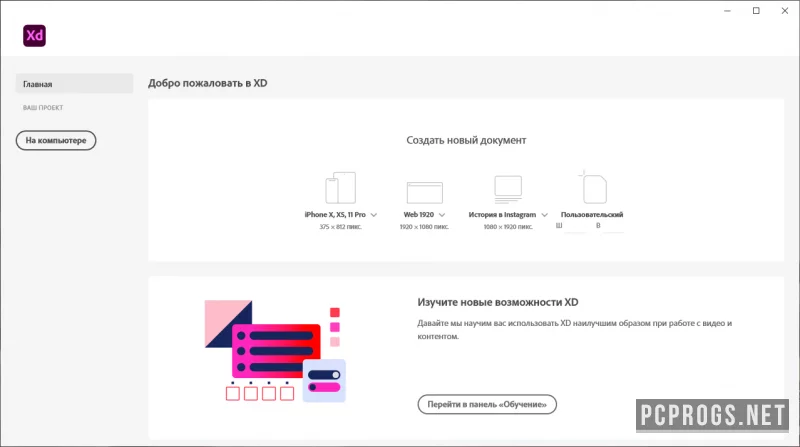Minimize the Adobe XD window
The image size is (800, 447).
(727, 11)
